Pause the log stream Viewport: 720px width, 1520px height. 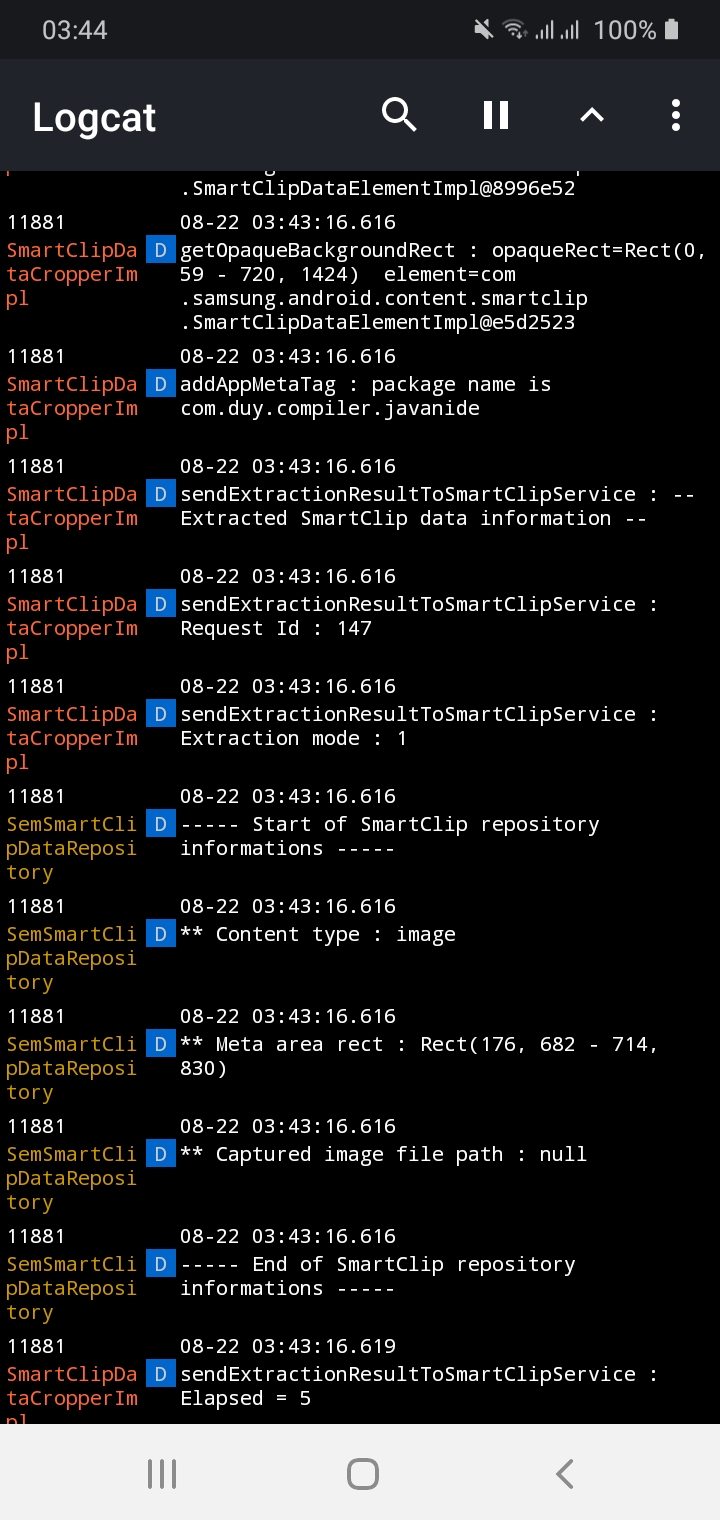tap(495, 115)
